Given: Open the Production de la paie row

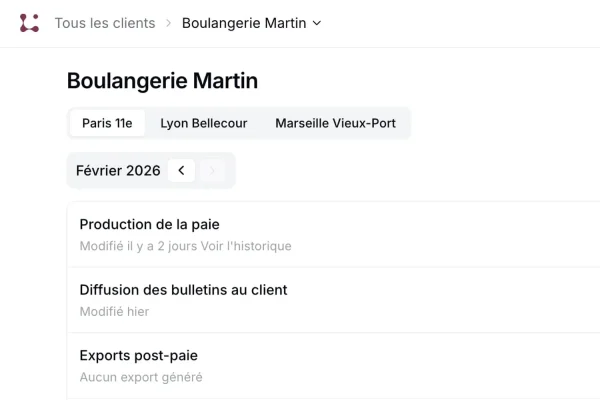Looking at the screenshot, I should point(334,235).
